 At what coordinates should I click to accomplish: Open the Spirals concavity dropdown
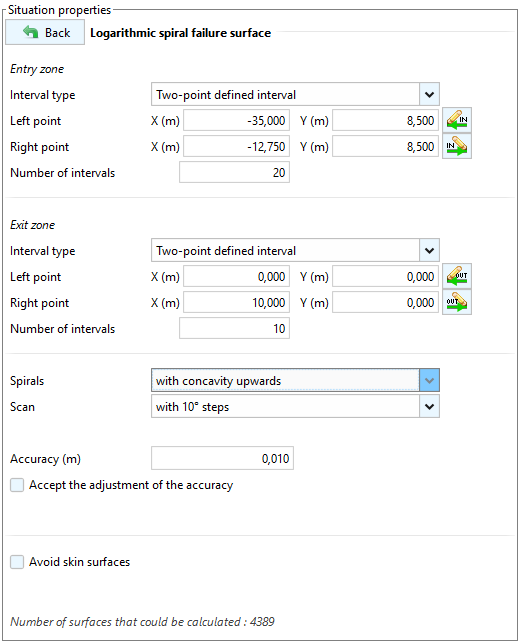click(295, 380)
